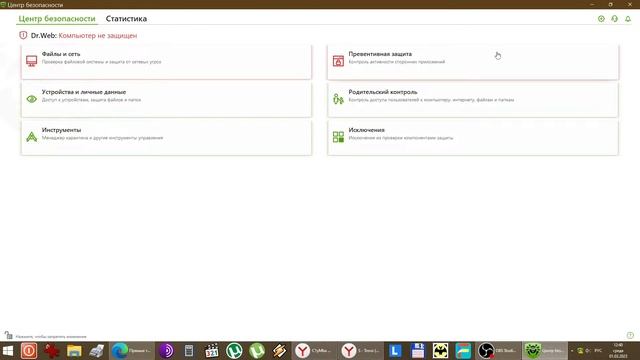Select the Центр безопасности tab
Image resolution: width=640 pixels, height=360 pixels.
pos(57,19)
